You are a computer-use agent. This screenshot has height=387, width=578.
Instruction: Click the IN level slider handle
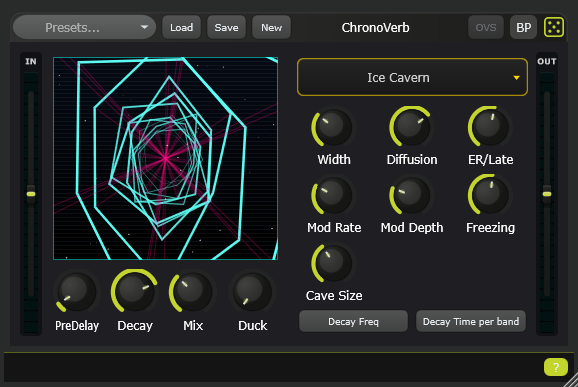[x=31, y=194]
